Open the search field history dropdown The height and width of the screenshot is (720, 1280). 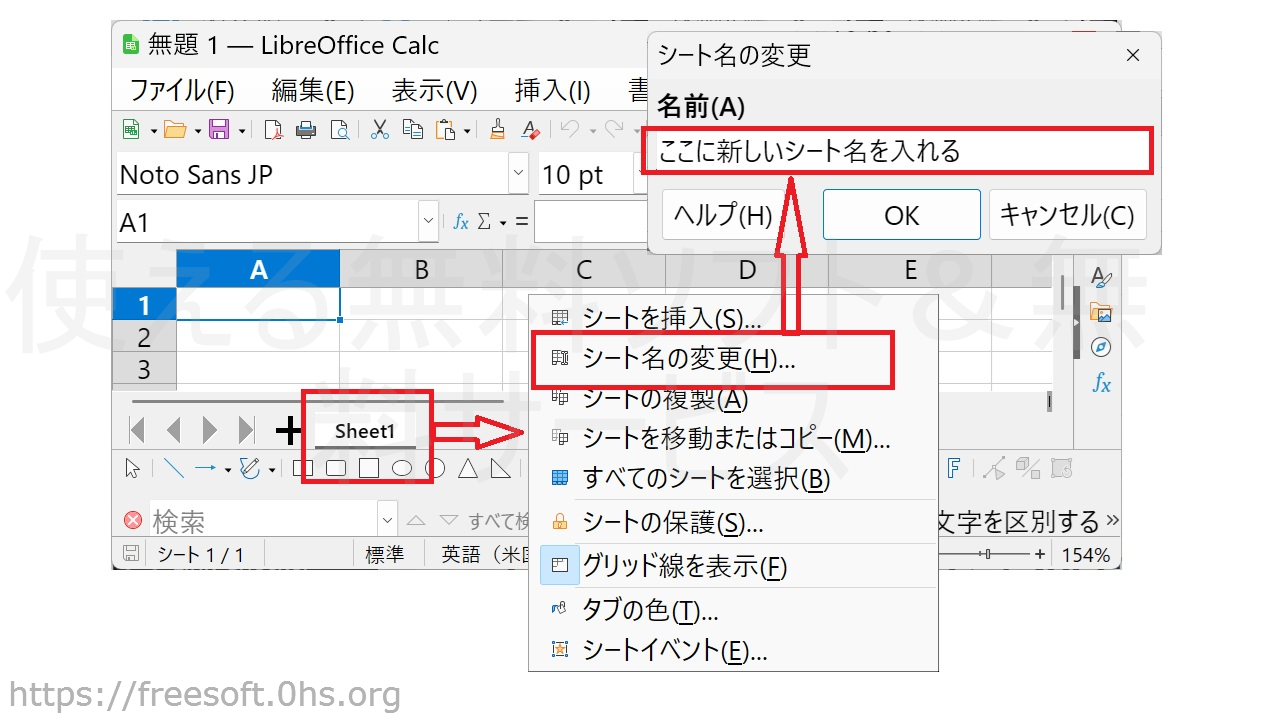point(388,520)
